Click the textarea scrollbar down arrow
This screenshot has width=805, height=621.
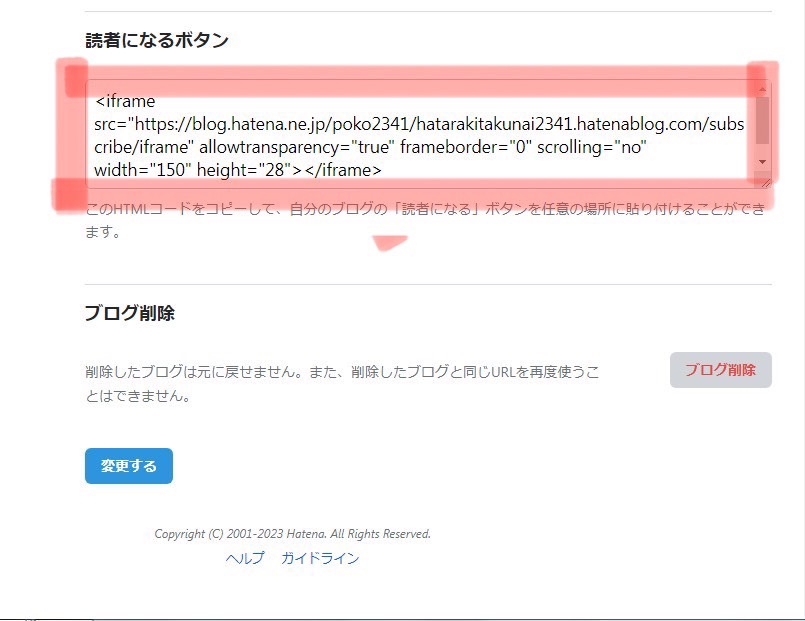click(762, 162)
